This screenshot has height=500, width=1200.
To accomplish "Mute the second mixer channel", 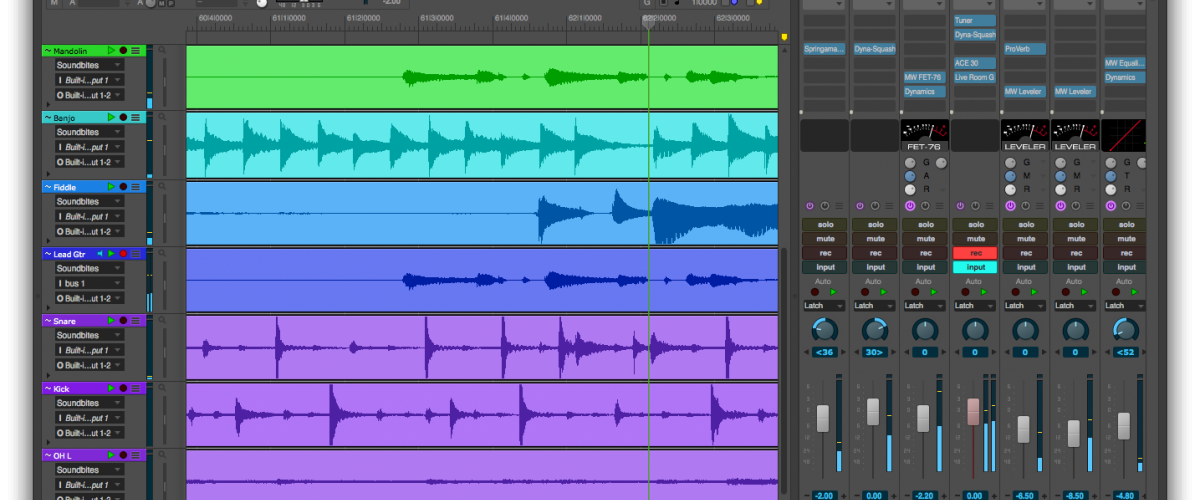I will click(x=875, y=239).
